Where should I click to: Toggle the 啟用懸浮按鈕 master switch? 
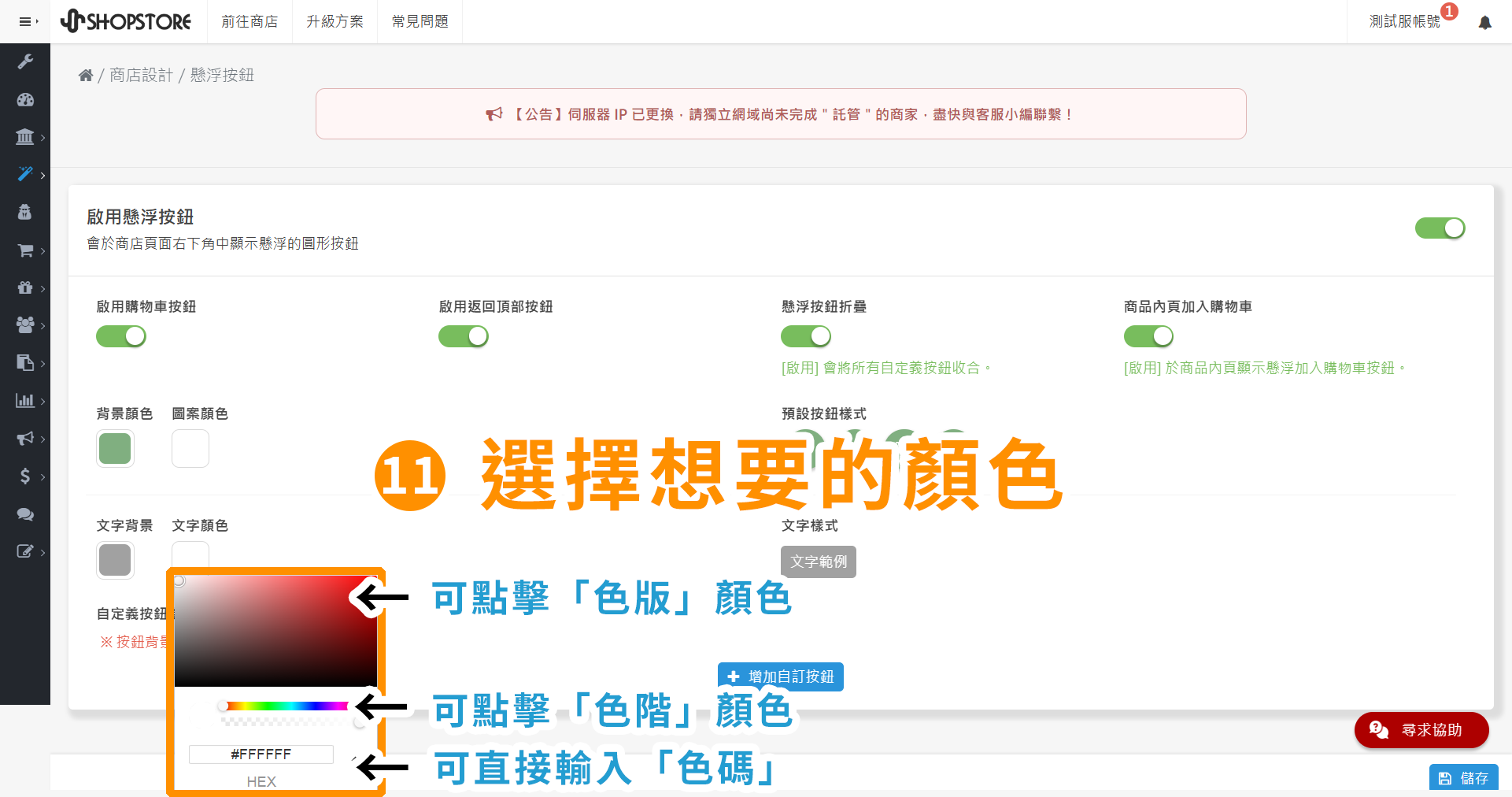tap(1440, 228)
